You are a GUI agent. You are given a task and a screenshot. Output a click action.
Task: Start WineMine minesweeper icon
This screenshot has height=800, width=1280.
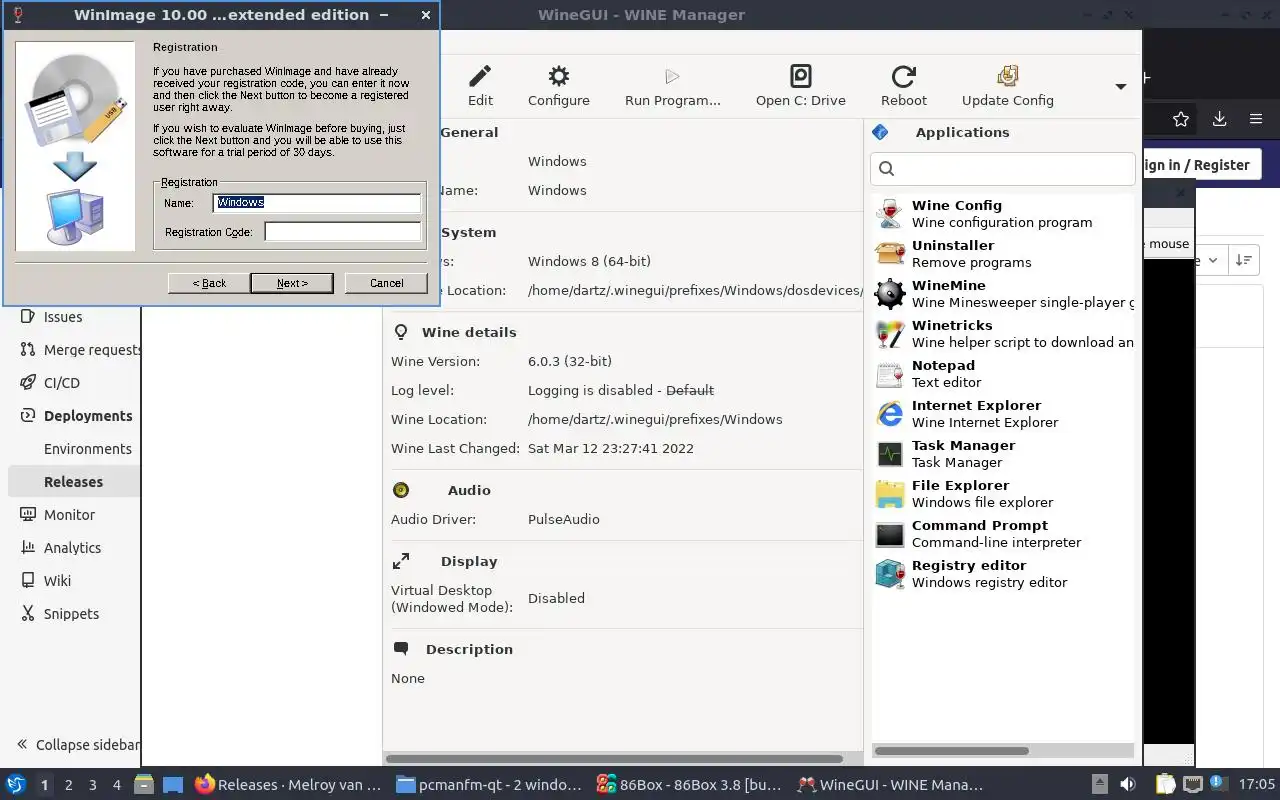click(x=889, y=293)
